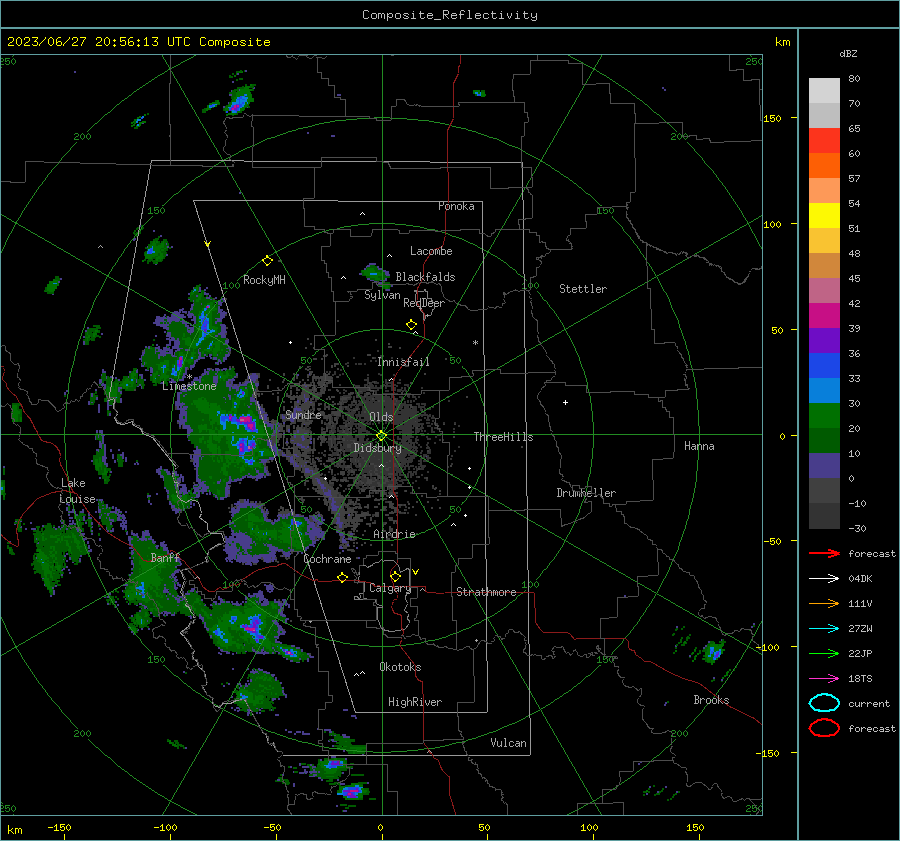Click the HighRiver label
The image size is (900, 841).
pos(415,702)
